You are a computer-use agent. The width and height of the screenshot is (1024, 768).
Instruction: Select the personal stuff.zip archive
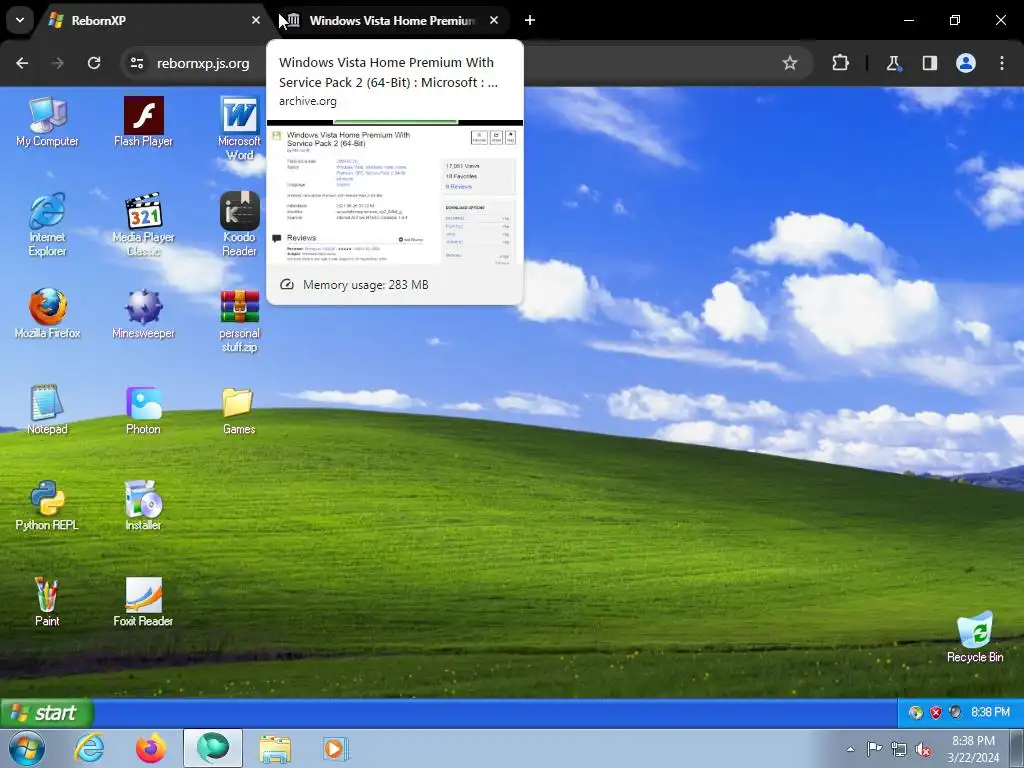pos(239,321)
